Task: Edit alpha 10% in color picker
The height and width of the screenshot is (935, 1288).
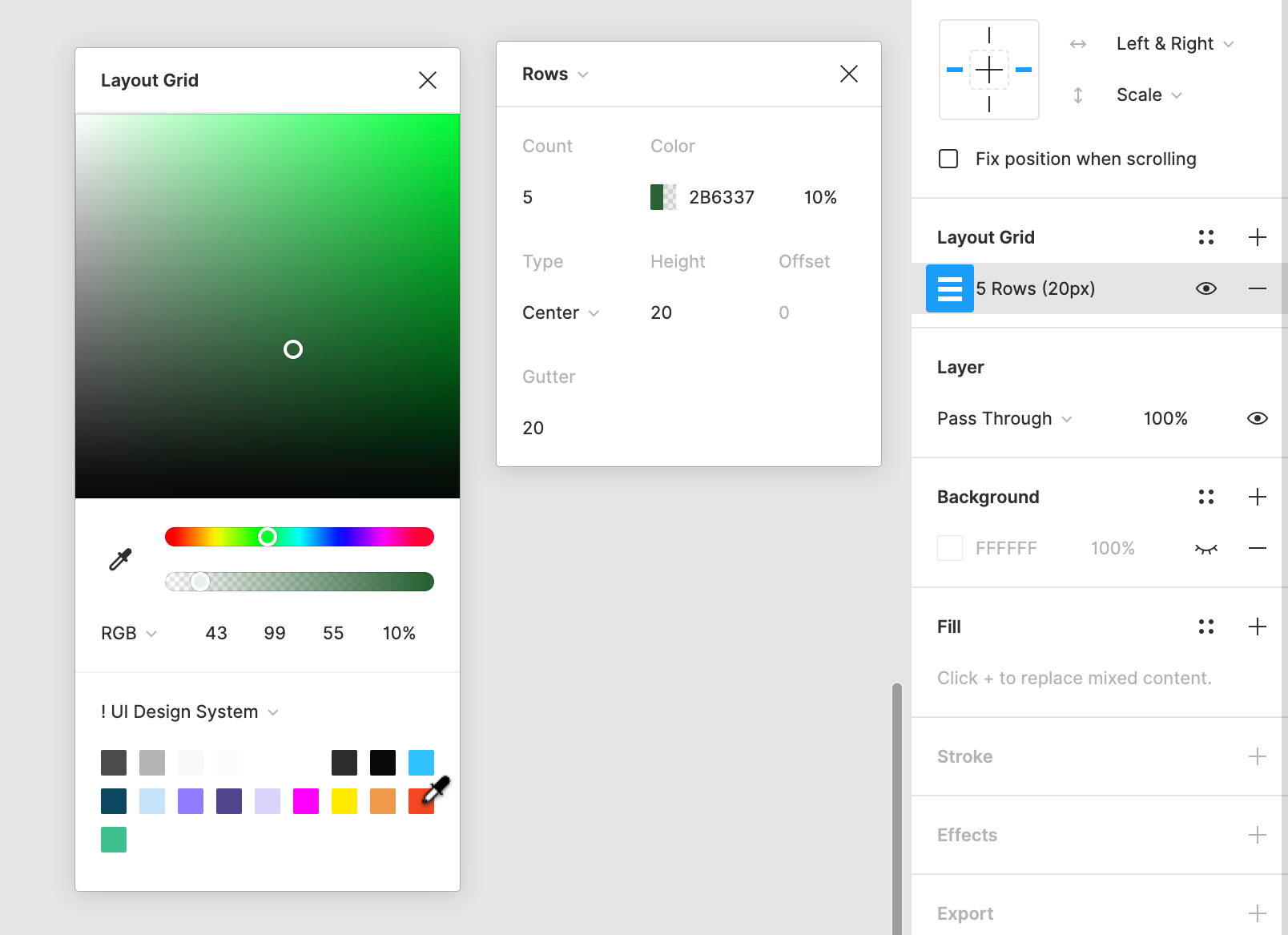Action: tap(399, 633)
